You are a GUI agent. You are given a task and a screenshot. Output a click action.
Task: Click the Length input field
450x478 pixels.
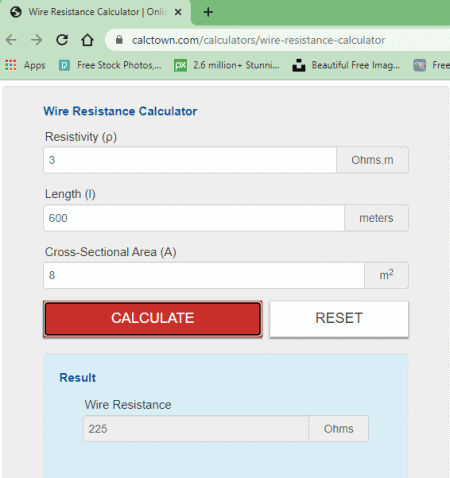[x=194, y=218]
